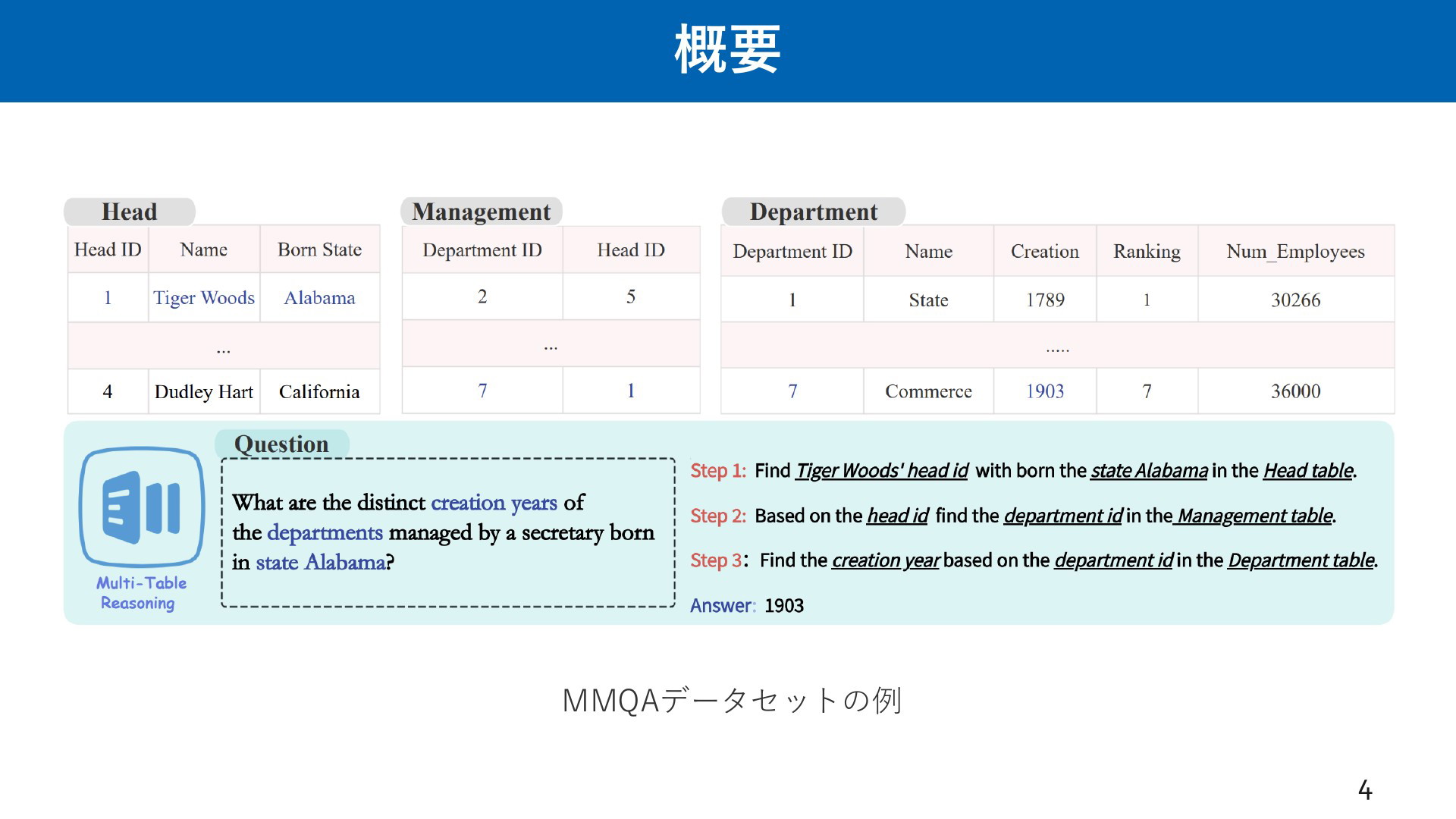Click the 'California' cell
The height and width of the screenshot is (819, 1456).
319,392
